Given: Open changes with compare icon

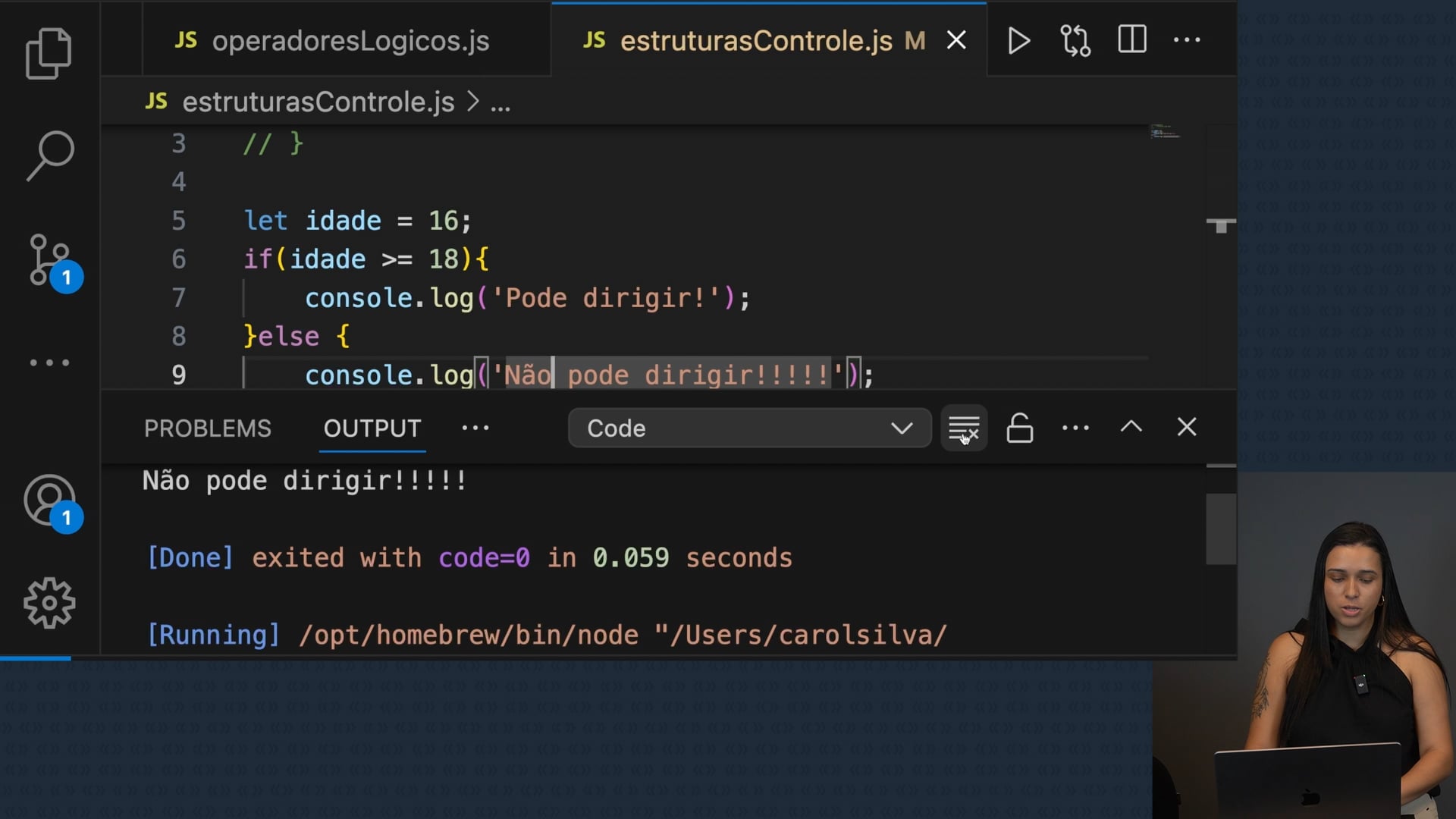Looking at the screenshot, I should click(x=1075, y=41).
